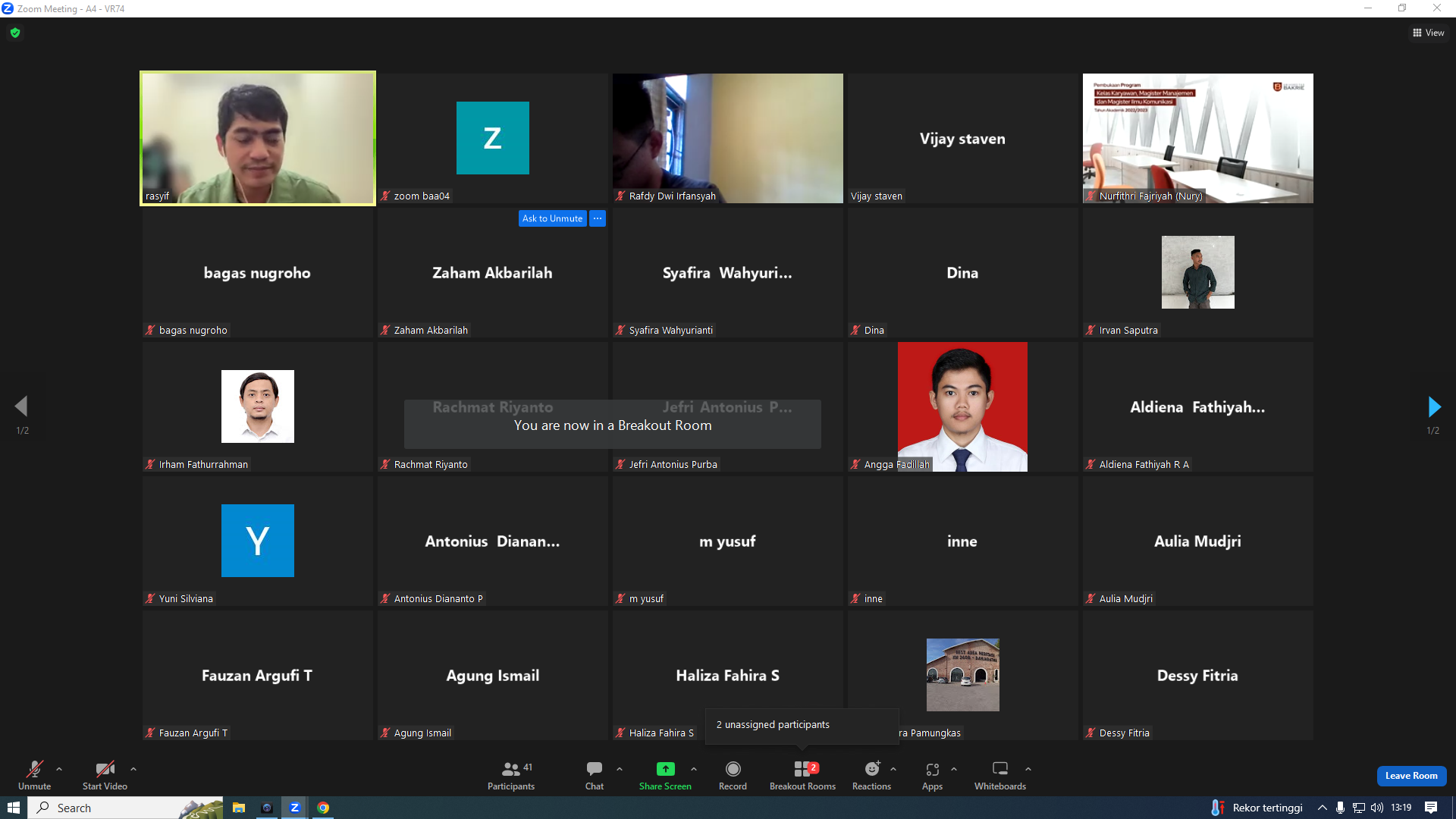Go to previous gallery page arrow
Viewport: 1456px width, 819px height.
coord(21,406)
